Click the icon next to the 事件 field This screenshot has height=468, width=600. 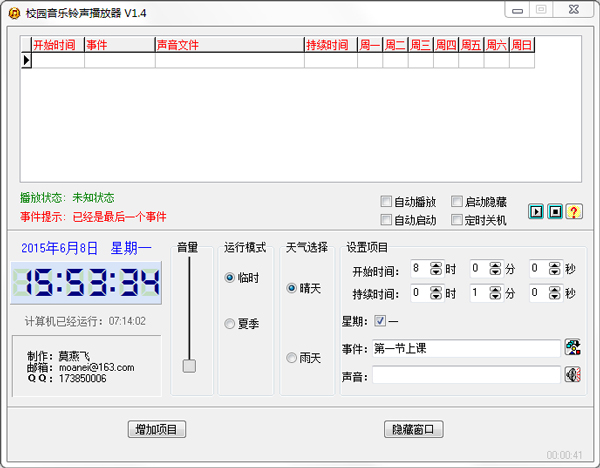pos(573,348)
